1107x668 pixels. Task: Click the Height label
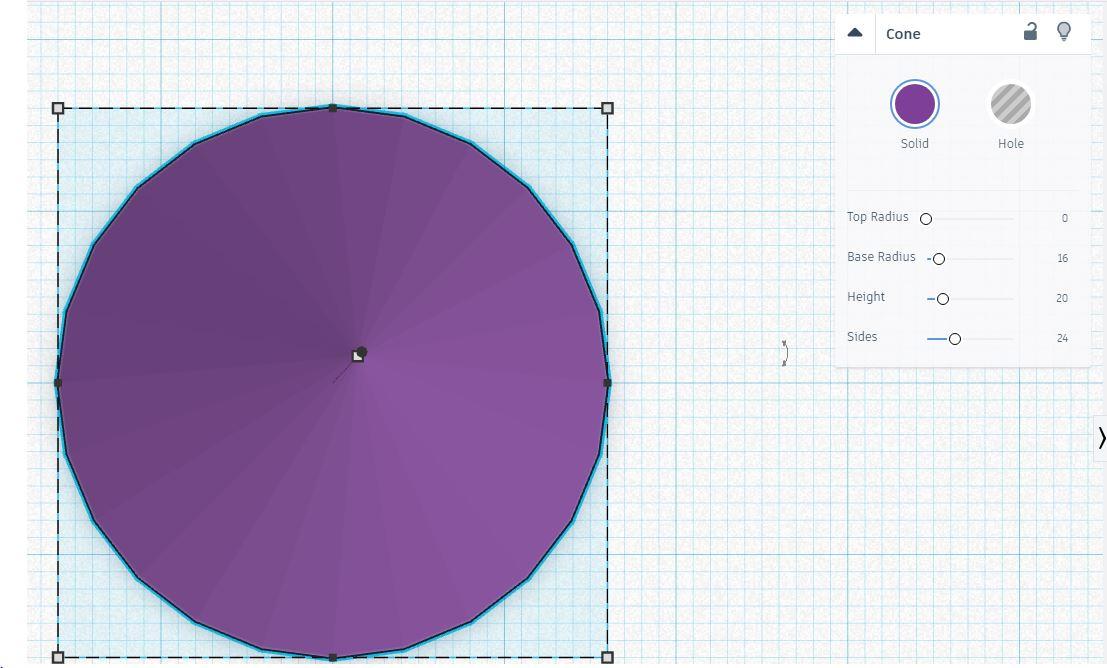866,297
